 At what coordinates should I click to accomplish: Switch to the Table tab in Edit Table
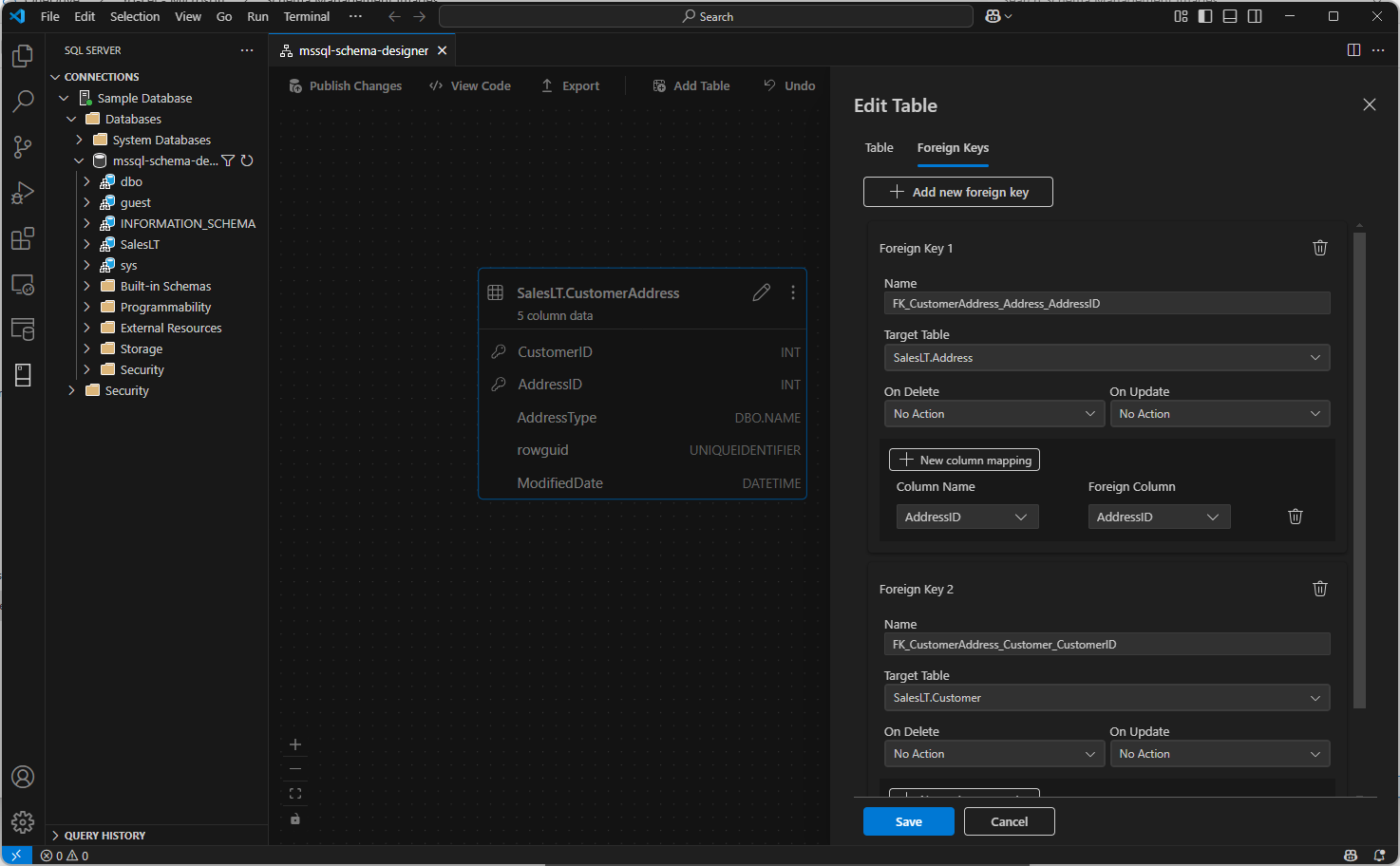click(878, 147)
